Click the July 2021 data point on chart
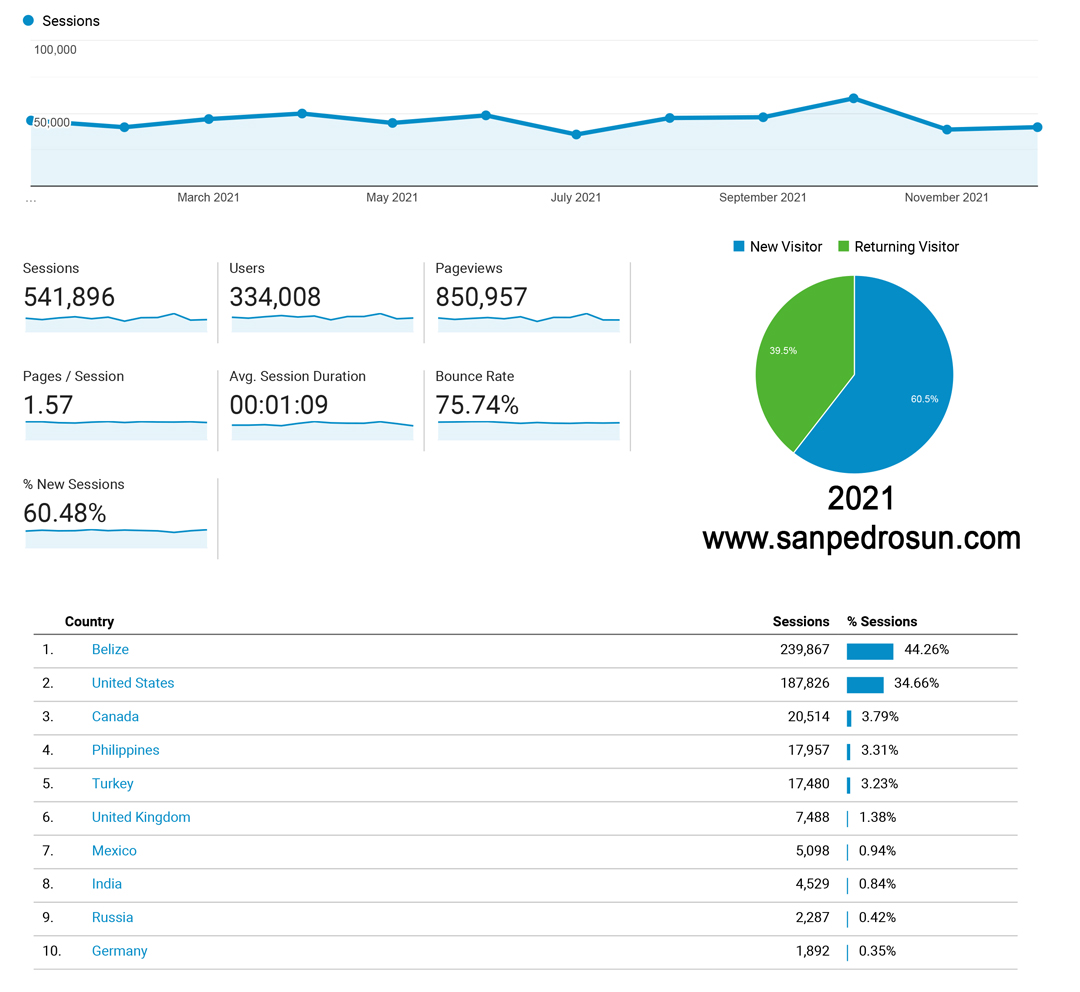The image size is (1080, 992). click(576, 134)
